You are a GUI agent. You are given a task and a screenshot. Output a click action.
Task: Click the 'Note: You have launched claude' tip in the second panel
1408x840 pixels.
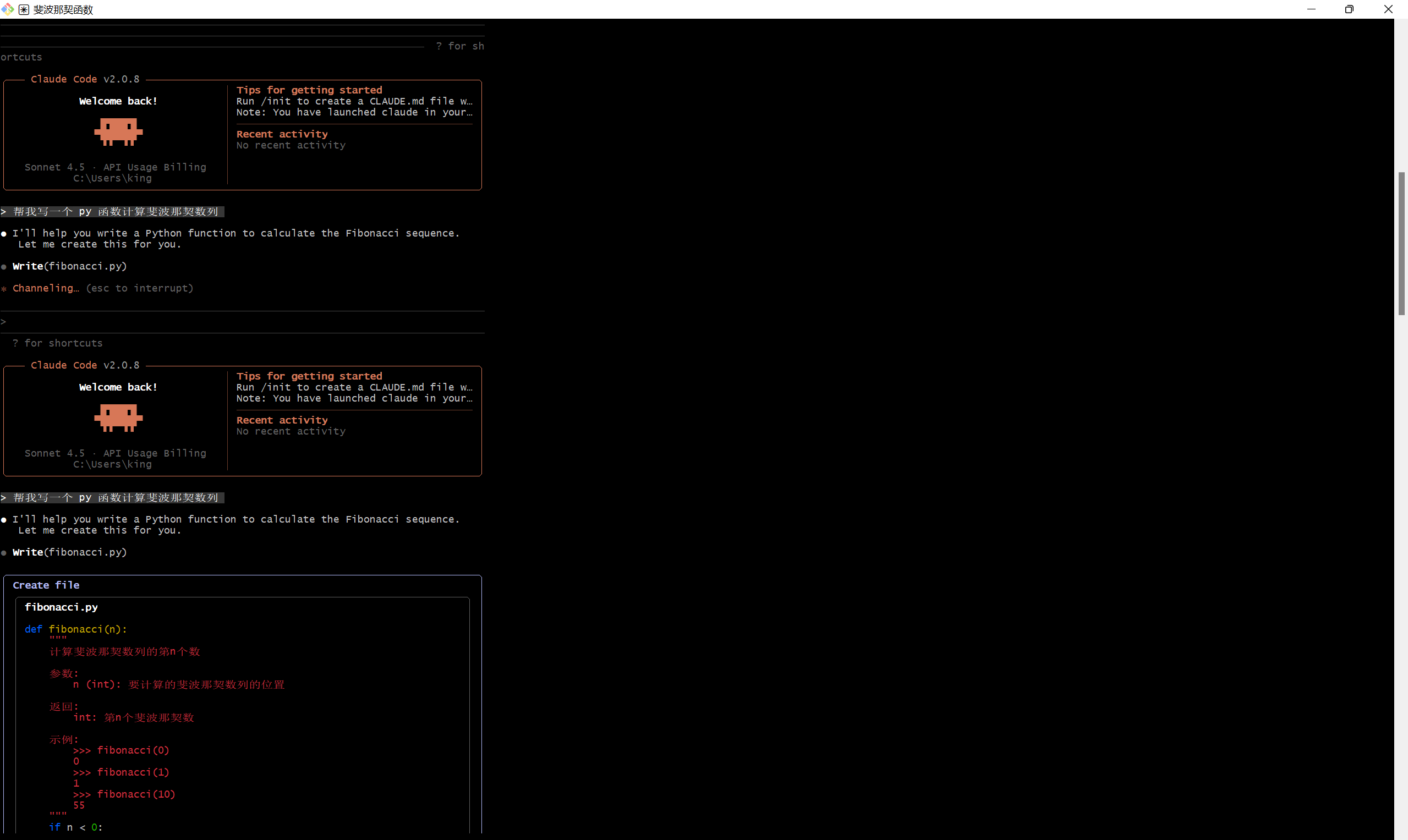coord(354,398)
